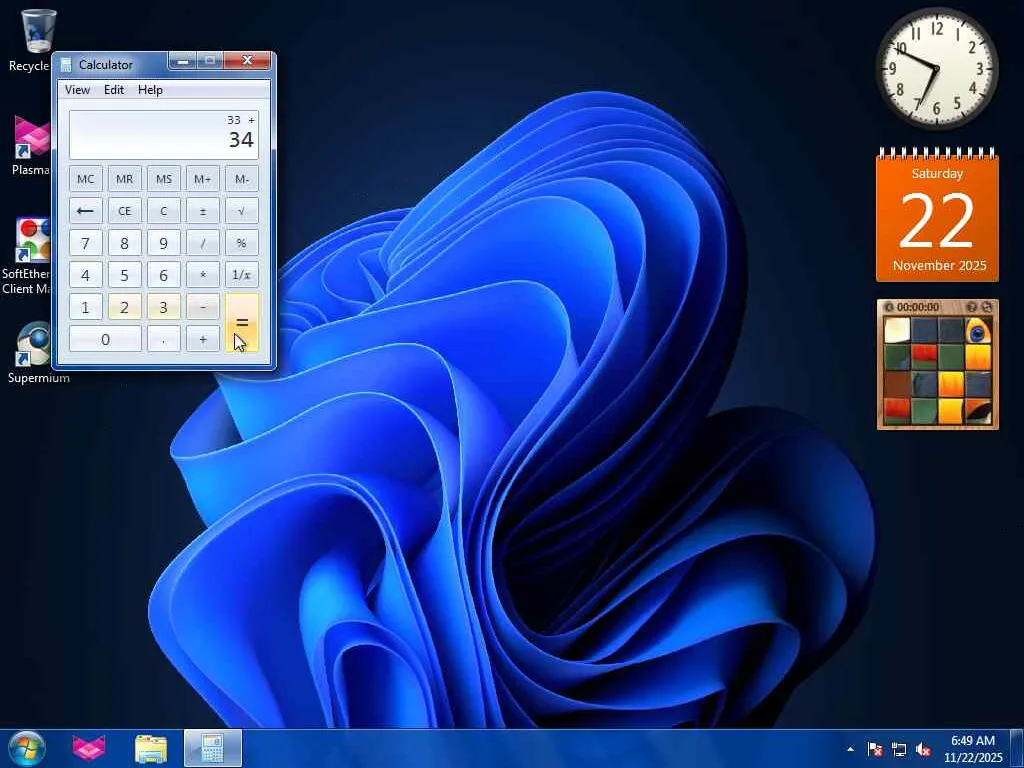This screenshot has width=1024, height=768.
Task: Click the 3 digit button
Action: (164, 307)
